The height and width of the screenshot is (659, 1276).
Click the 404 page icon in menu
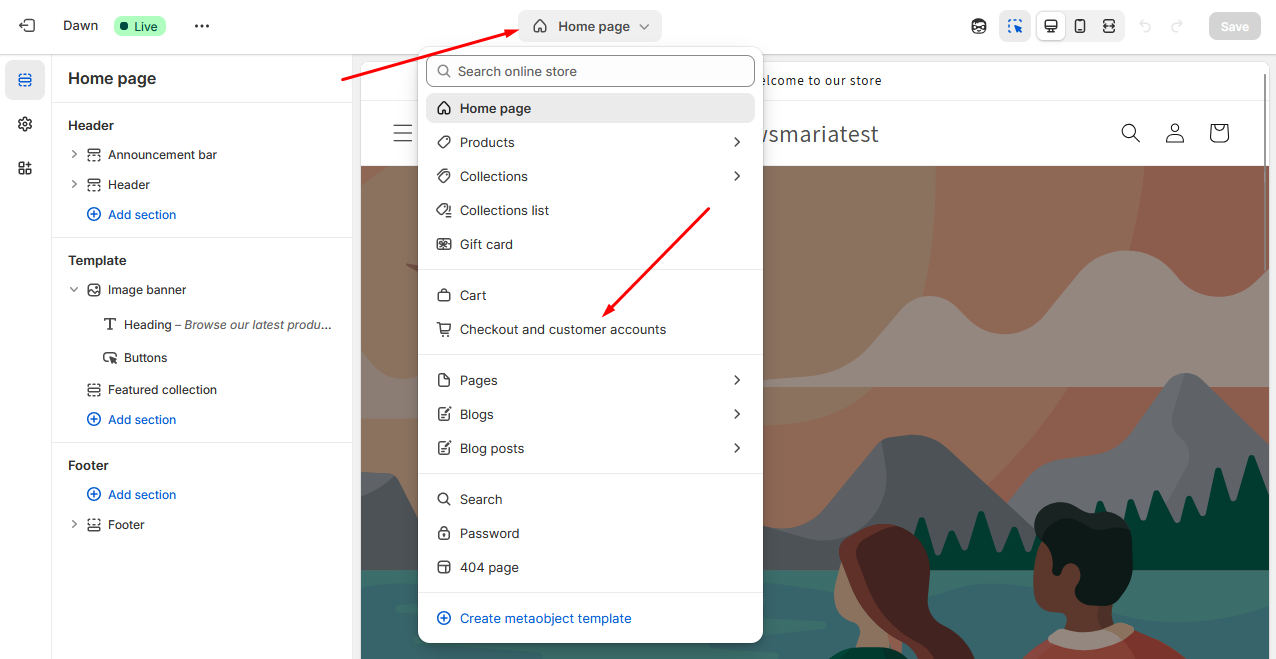pos(444,567)
